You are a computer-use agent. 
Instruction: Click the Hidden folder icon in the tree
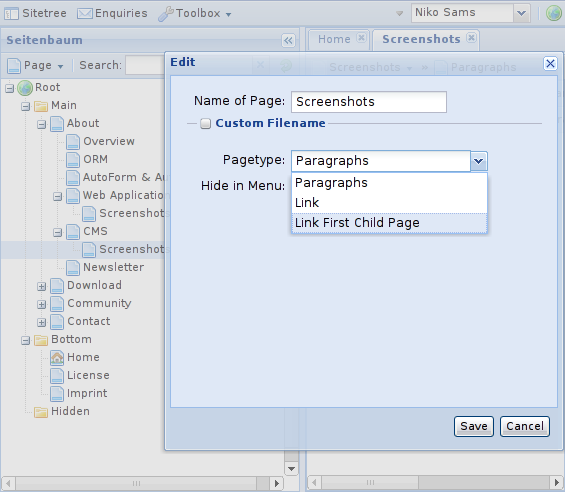click(x=41, y=412)
